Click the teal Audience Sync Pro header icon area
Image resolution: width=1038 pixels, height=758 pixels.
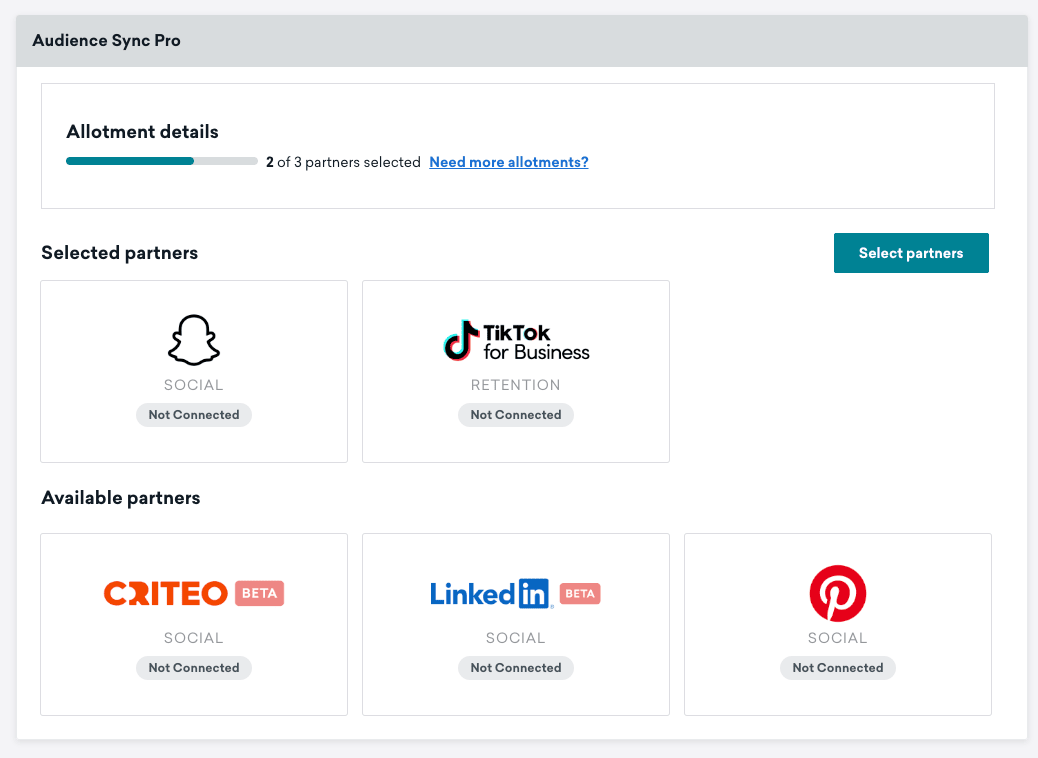pyautogui.click(x=106, y=41)
